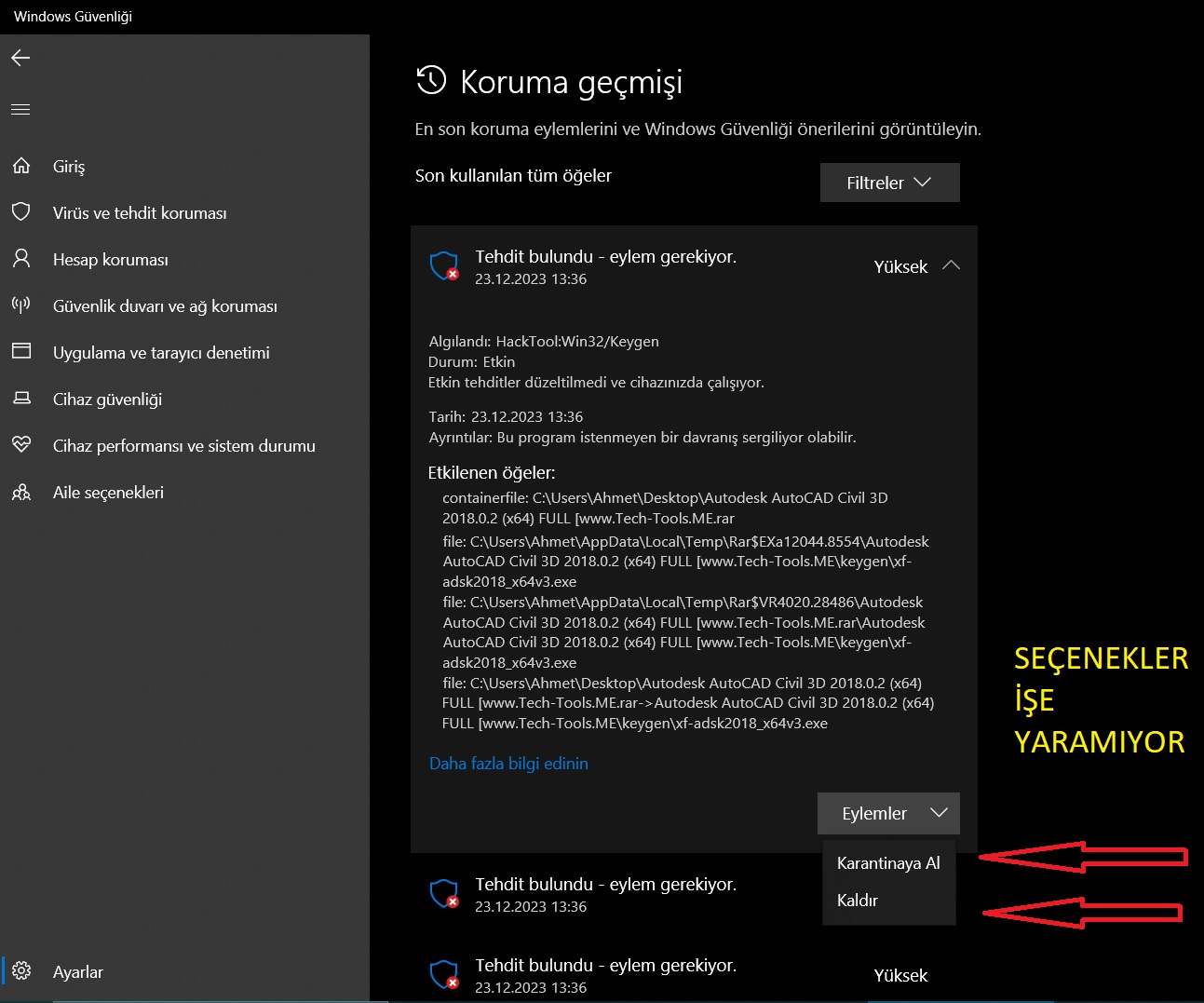
Task: Choose Karantinaya Al from the actions menu
Action: click(x=888, y=862)
